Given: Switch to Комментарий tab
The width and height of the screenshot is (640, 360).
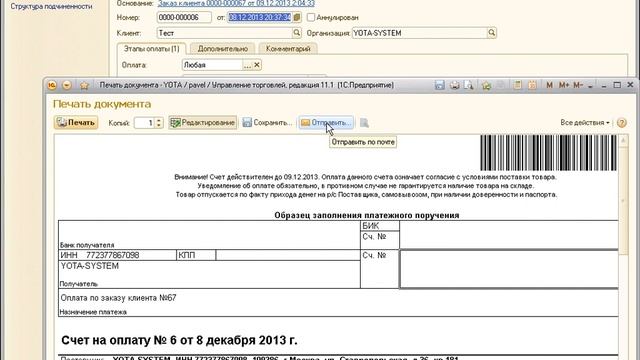Looking at the screenshot, I should click(x=288, y=49).
